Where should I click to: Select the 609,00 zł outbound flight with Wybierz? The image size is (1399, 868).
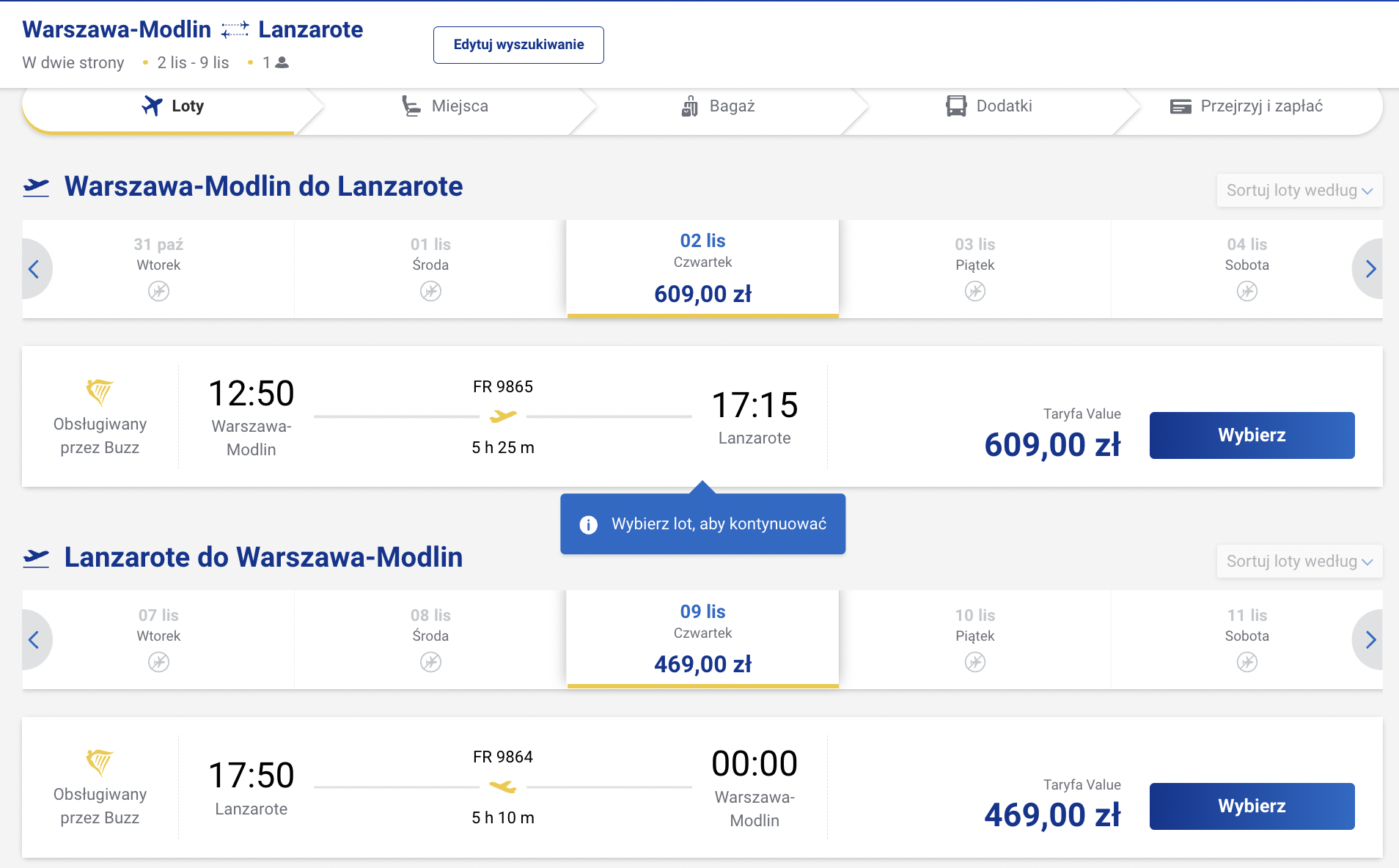[x=1252, y=435]
